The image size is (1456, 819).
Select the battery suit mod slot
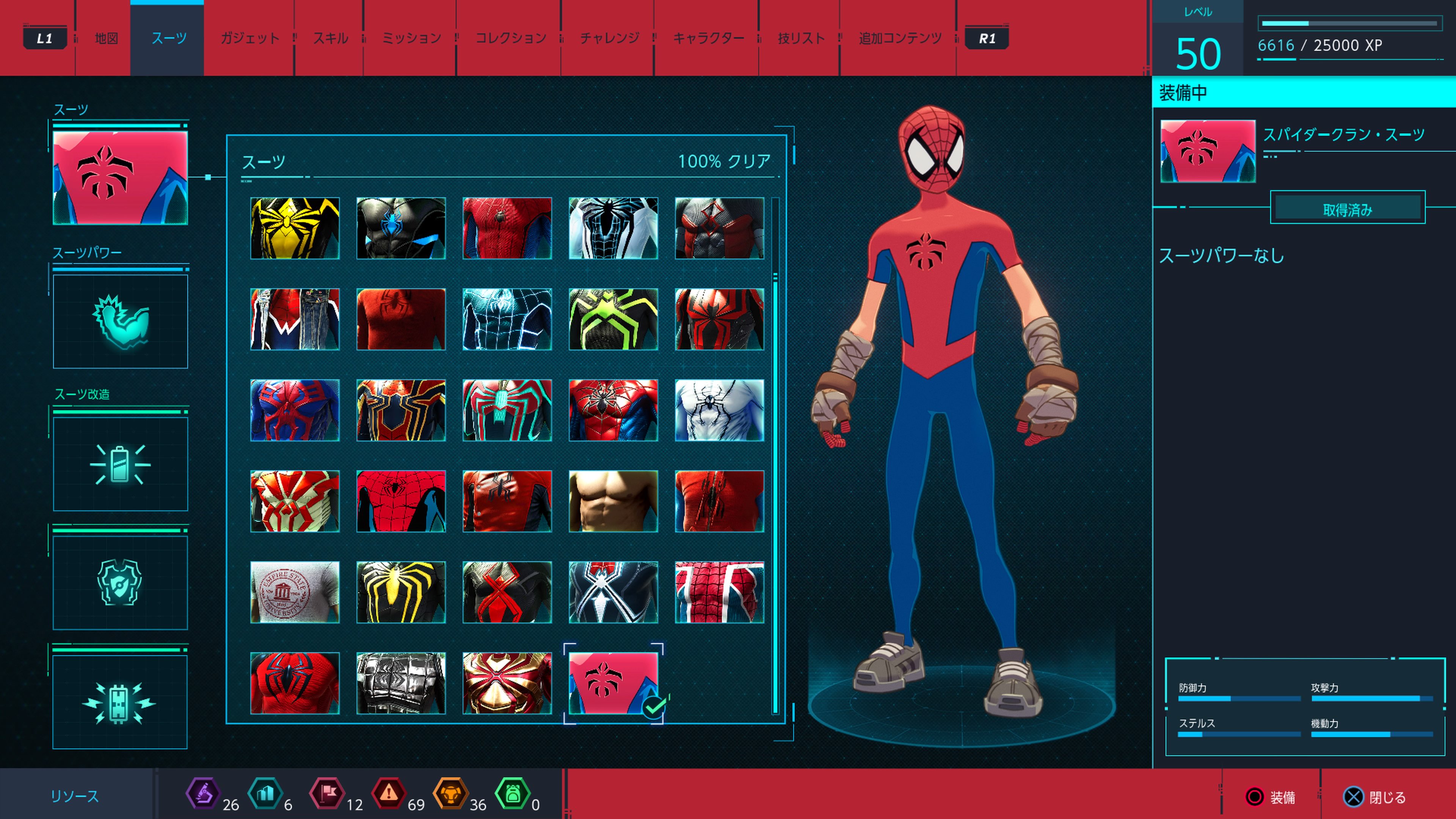[121, 464]
